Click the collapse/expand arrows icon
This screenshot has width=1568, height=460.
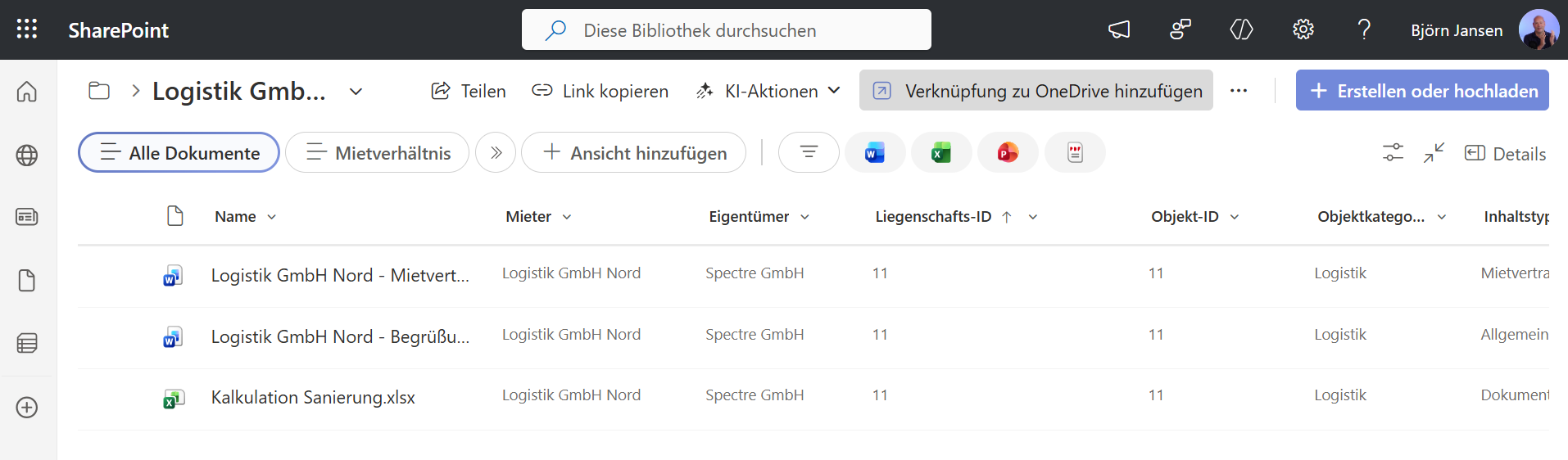click(1434, 152)
